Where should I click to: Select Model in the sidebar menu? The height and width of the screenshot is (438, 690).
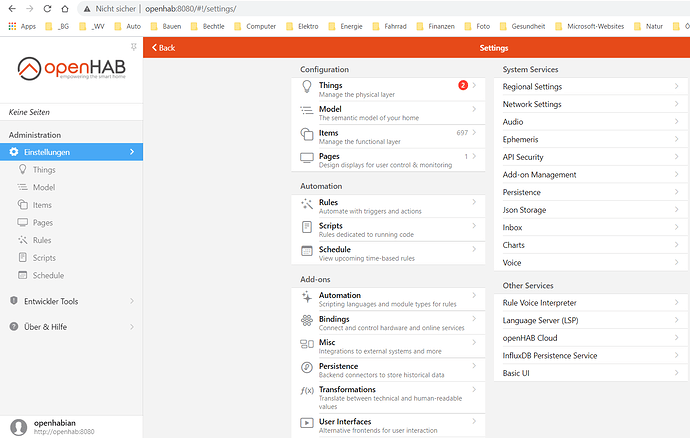coord(71,187)
